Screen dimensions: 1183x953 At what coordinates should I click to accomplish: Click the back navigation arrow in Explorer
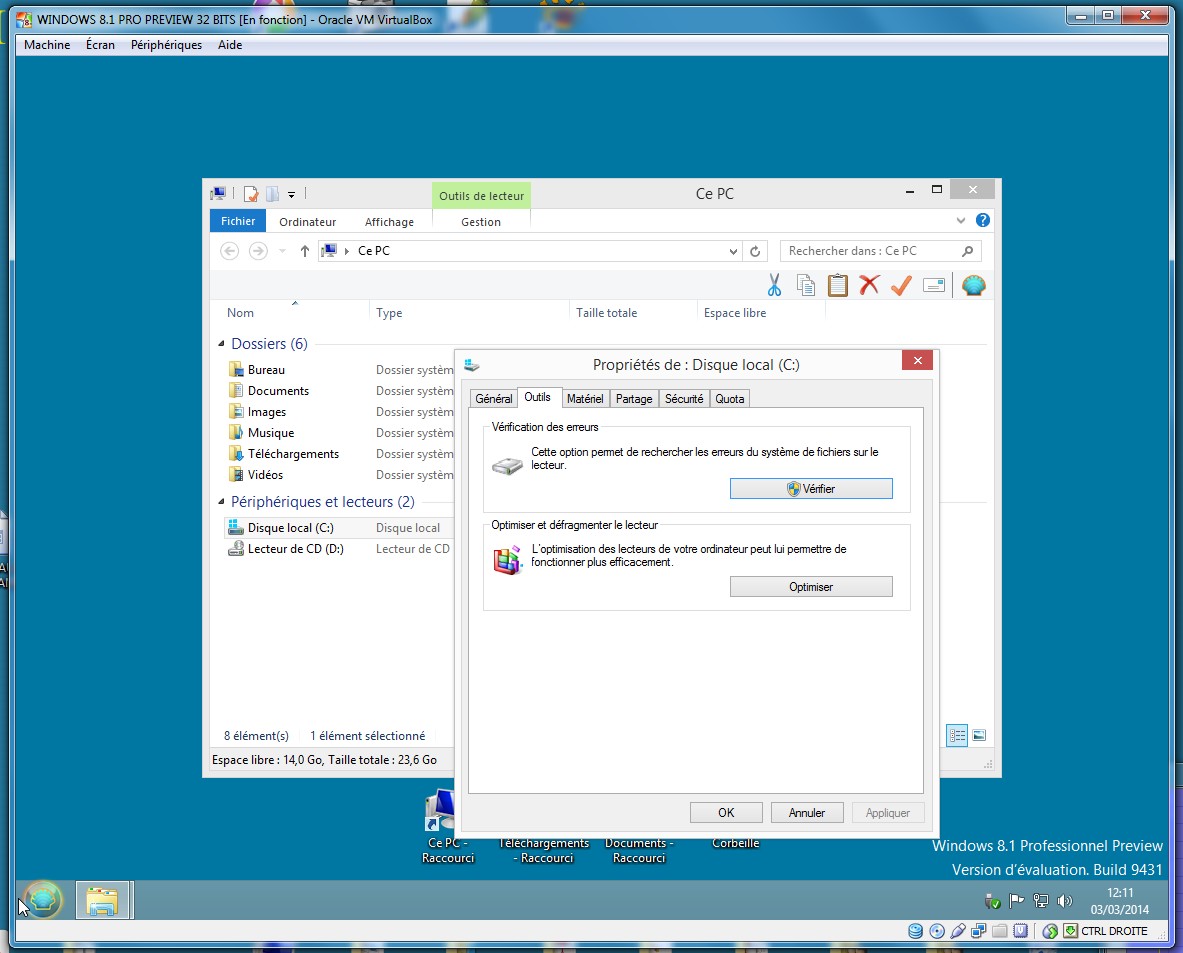pos(229,251)
